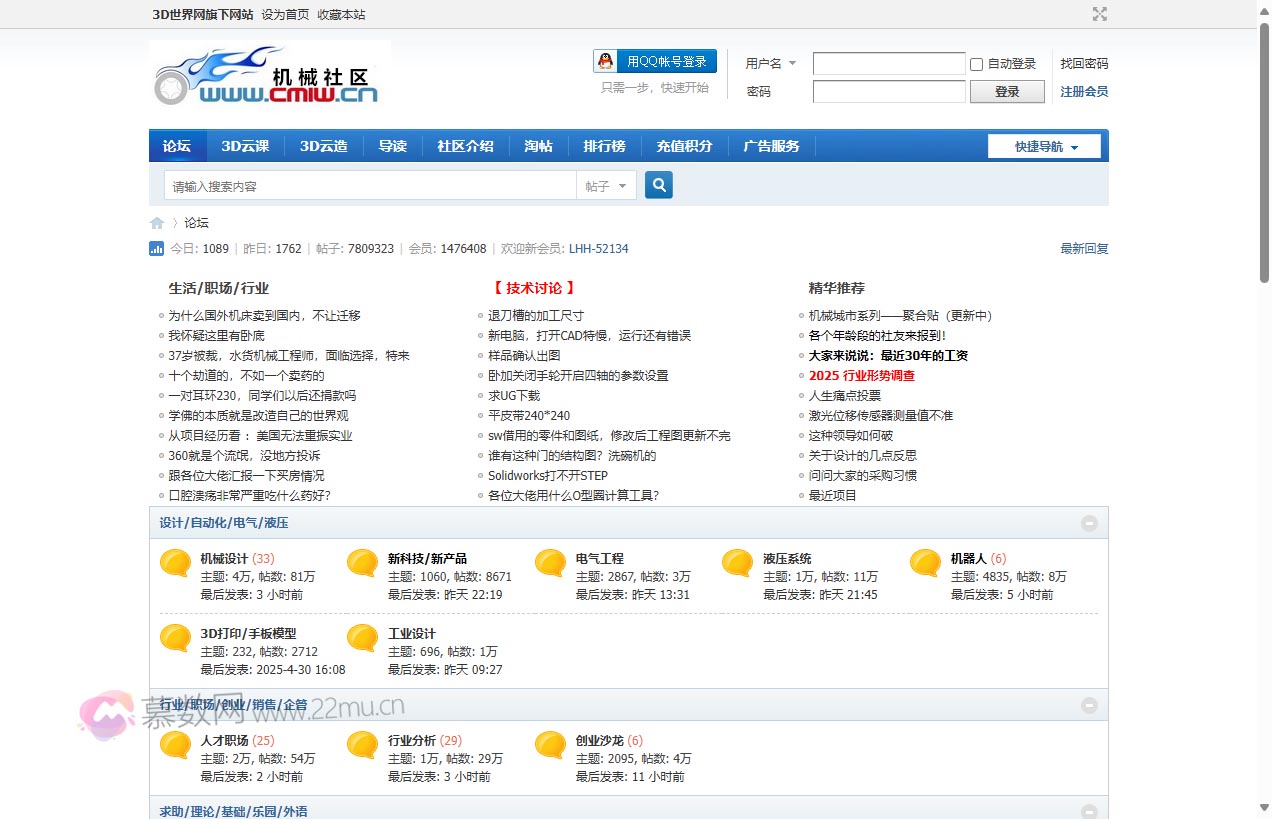Click the 机械社区 site logo

click(x=269, y=75)
